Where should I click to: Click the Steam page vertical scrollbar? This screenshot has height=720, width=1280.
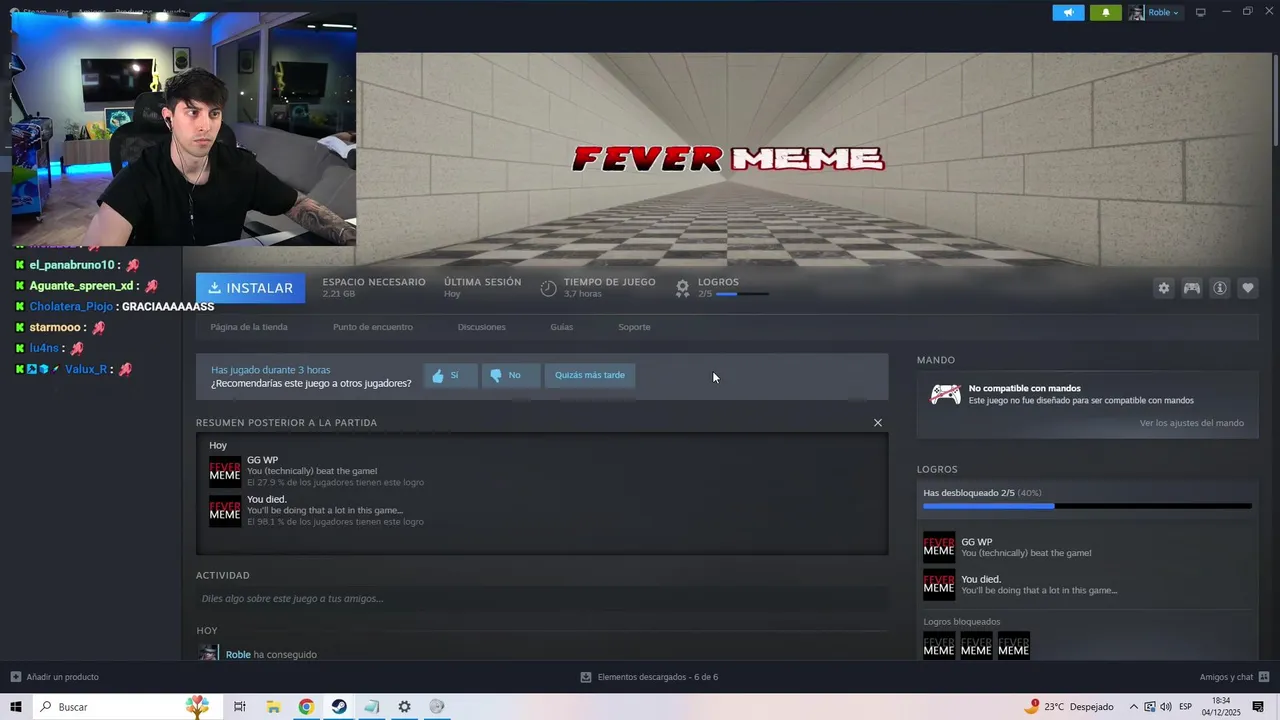point(1276,101)
